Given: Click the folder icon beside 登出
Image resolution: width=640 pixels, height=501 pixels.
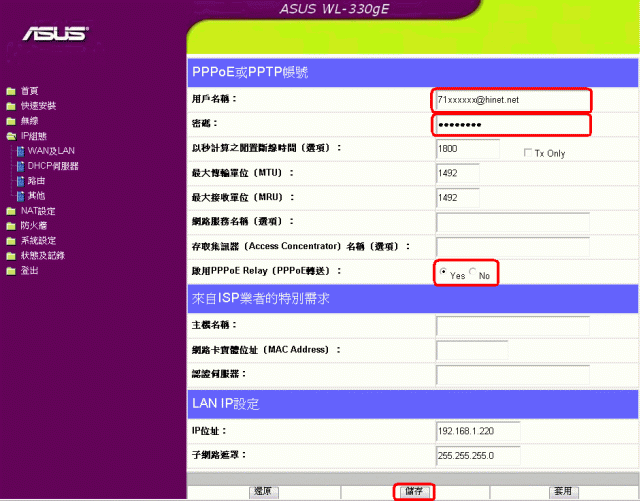Looking at the screenshot, I should point(11,271).
